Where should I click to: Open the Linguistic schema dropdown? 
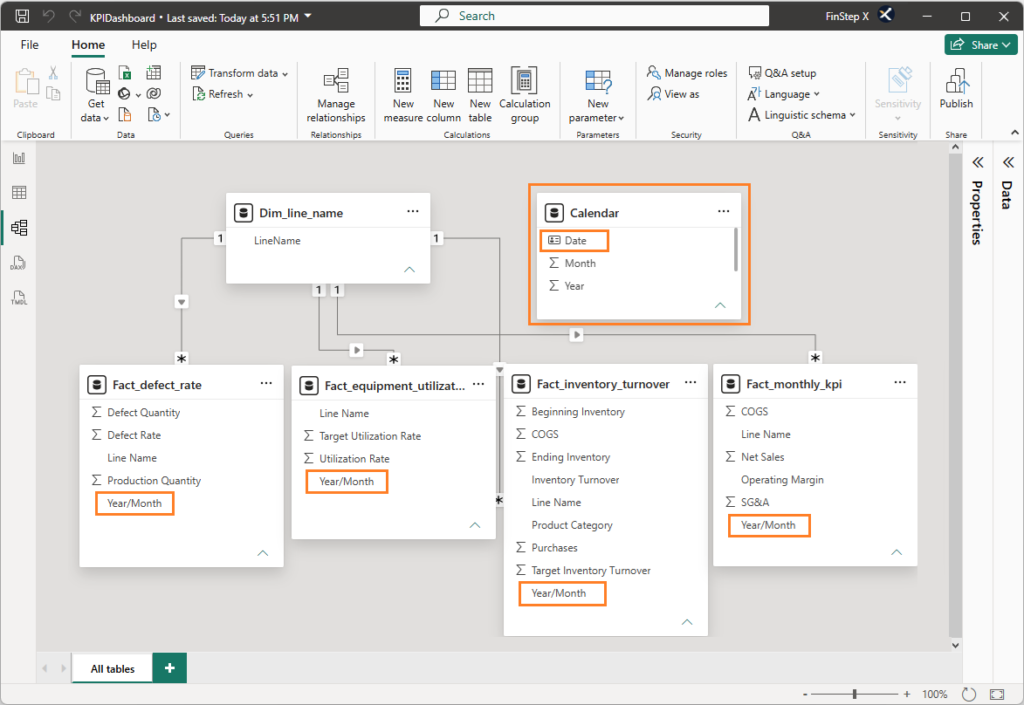coord(801,115)
